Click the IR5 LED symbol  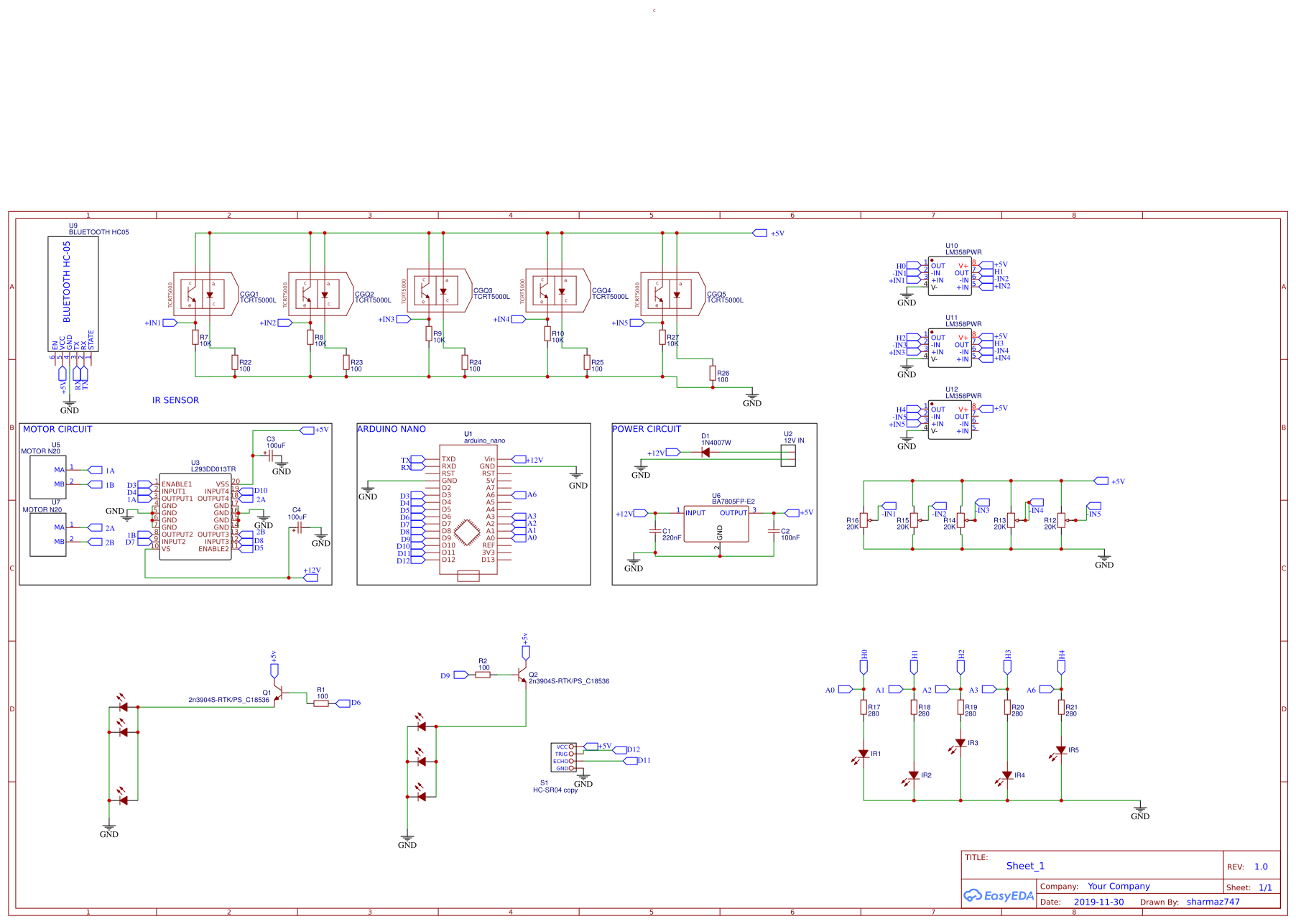click(x=1060, y=752)
